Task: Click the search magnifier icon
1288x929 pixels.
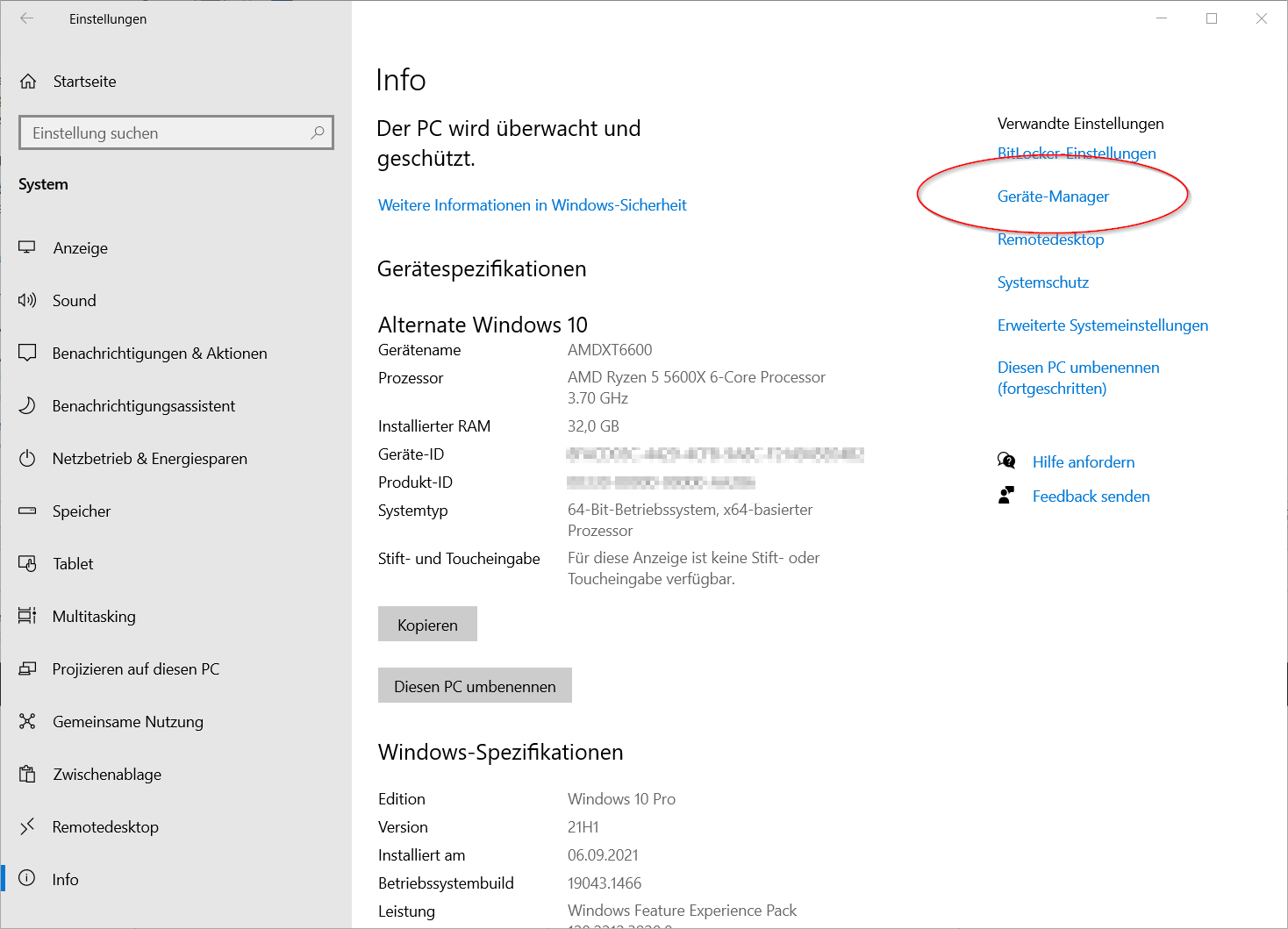Action: (x=318, y=132)
